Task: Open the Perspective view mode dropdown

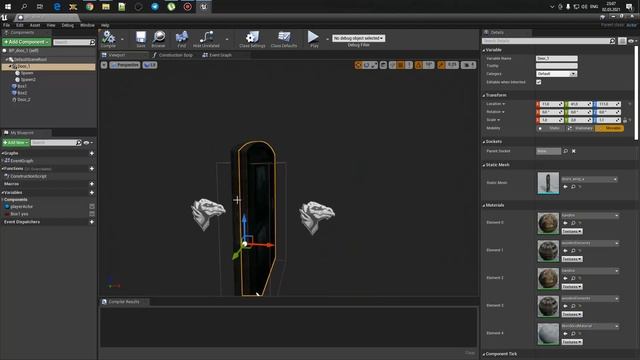Action: point(125,65)
